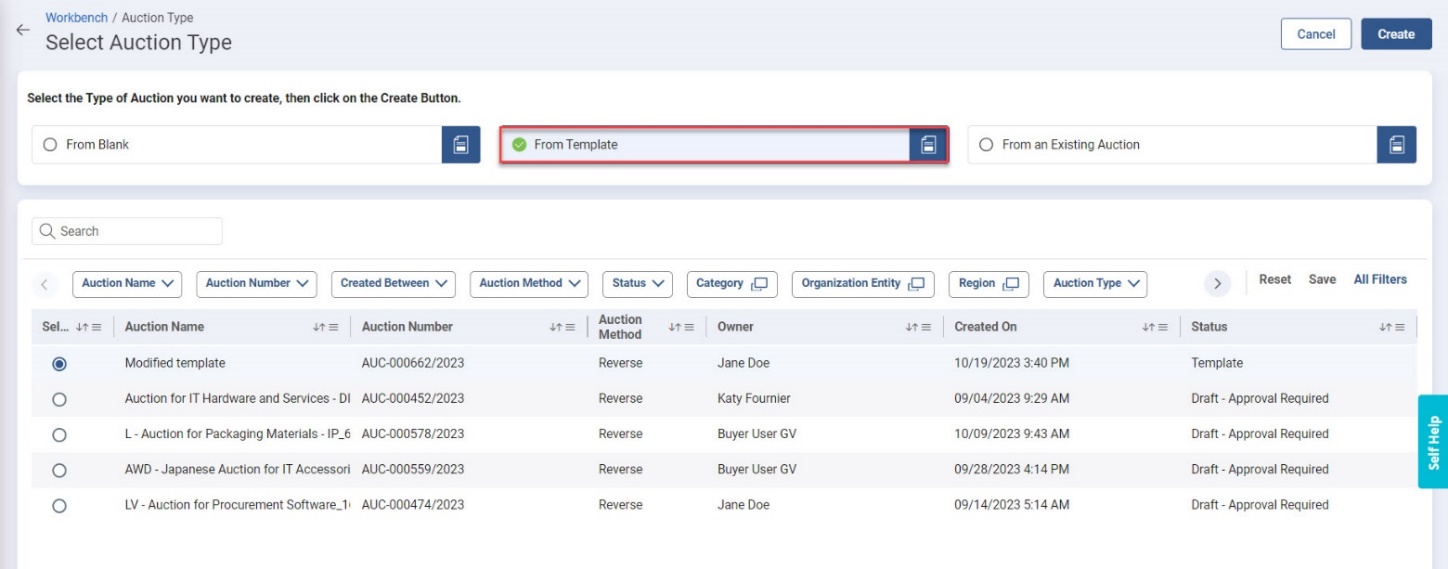Open All Filters
The image size is (1448, 569).
[1379, 280]
